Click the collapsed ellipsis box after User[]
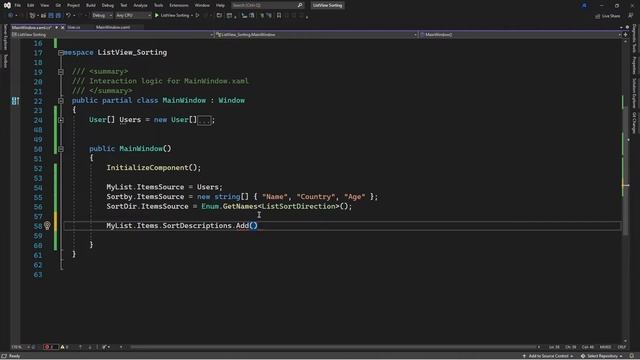 click(204, 120)
